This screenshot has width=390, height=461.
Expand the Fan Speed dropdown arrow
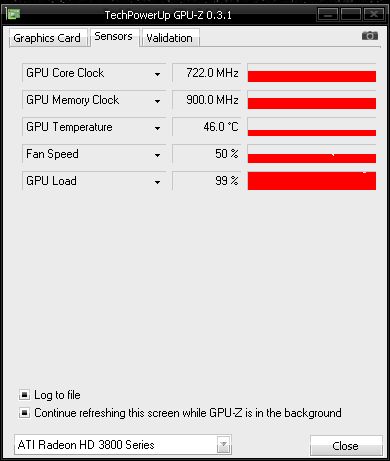pos(157,155)
